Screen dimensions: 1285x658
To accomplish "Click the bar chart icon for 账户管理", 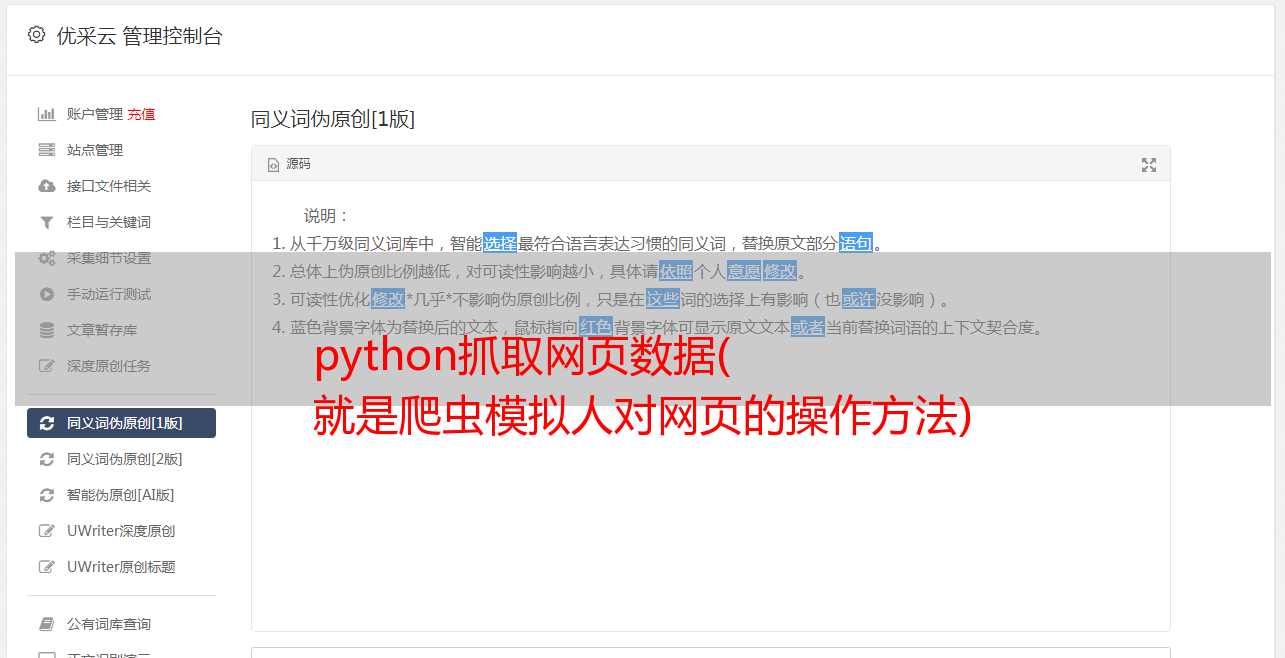I will click(46, 114).
